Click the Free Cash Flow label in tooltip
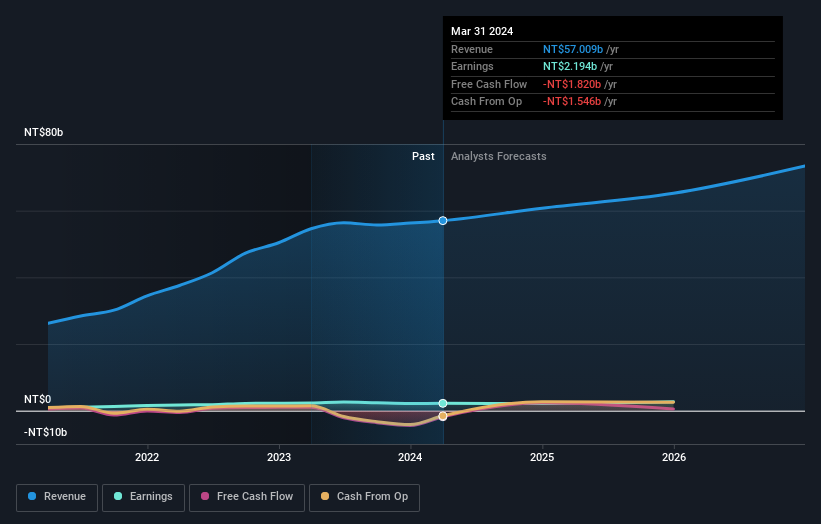The image size is (821, 524). [489, 84]
